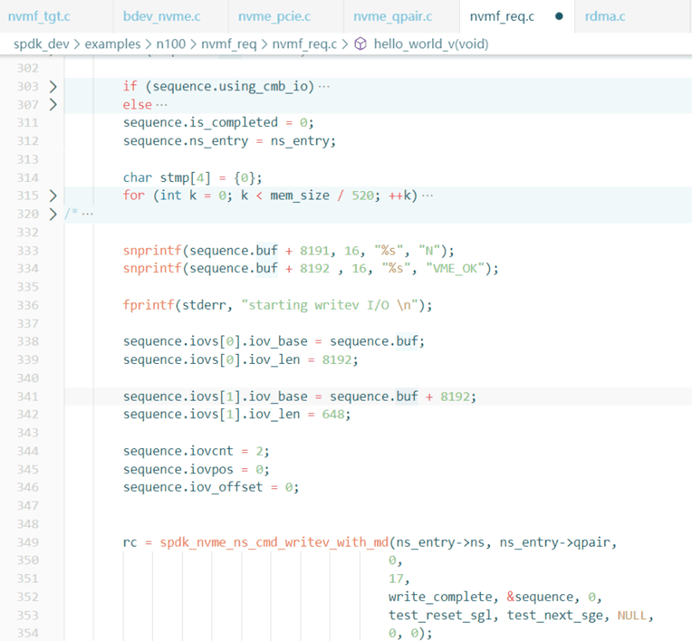
Task: Expand folded if block at line 303
Action: pyautogui.click(x=53, y=87)
